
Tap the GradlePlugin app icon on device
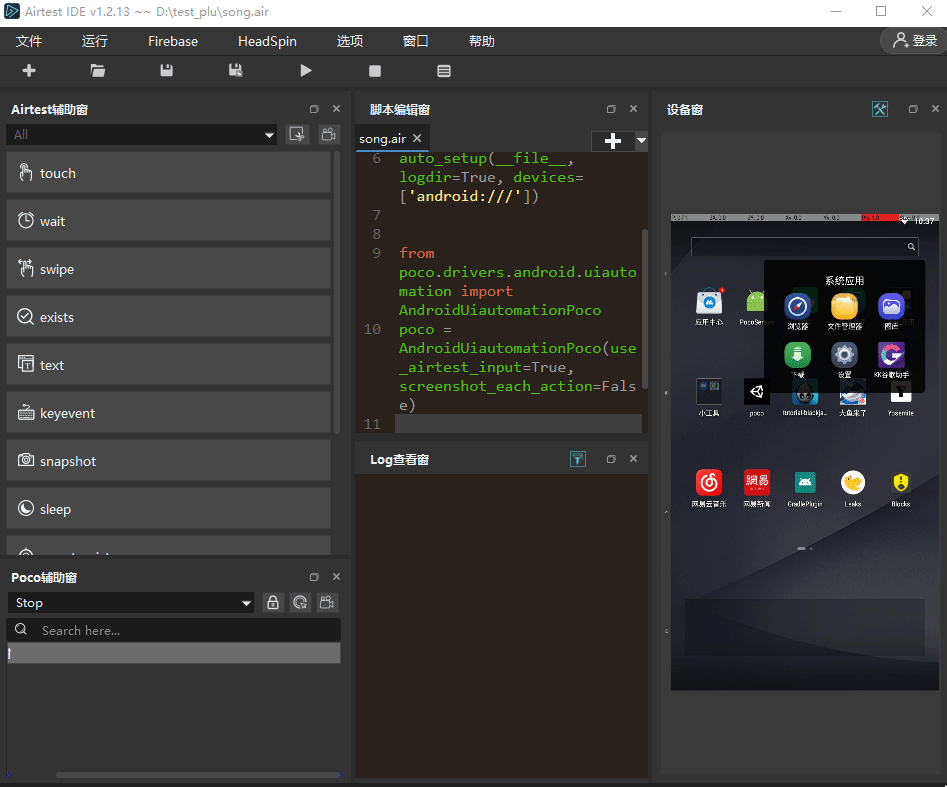(x=804, y=483)
